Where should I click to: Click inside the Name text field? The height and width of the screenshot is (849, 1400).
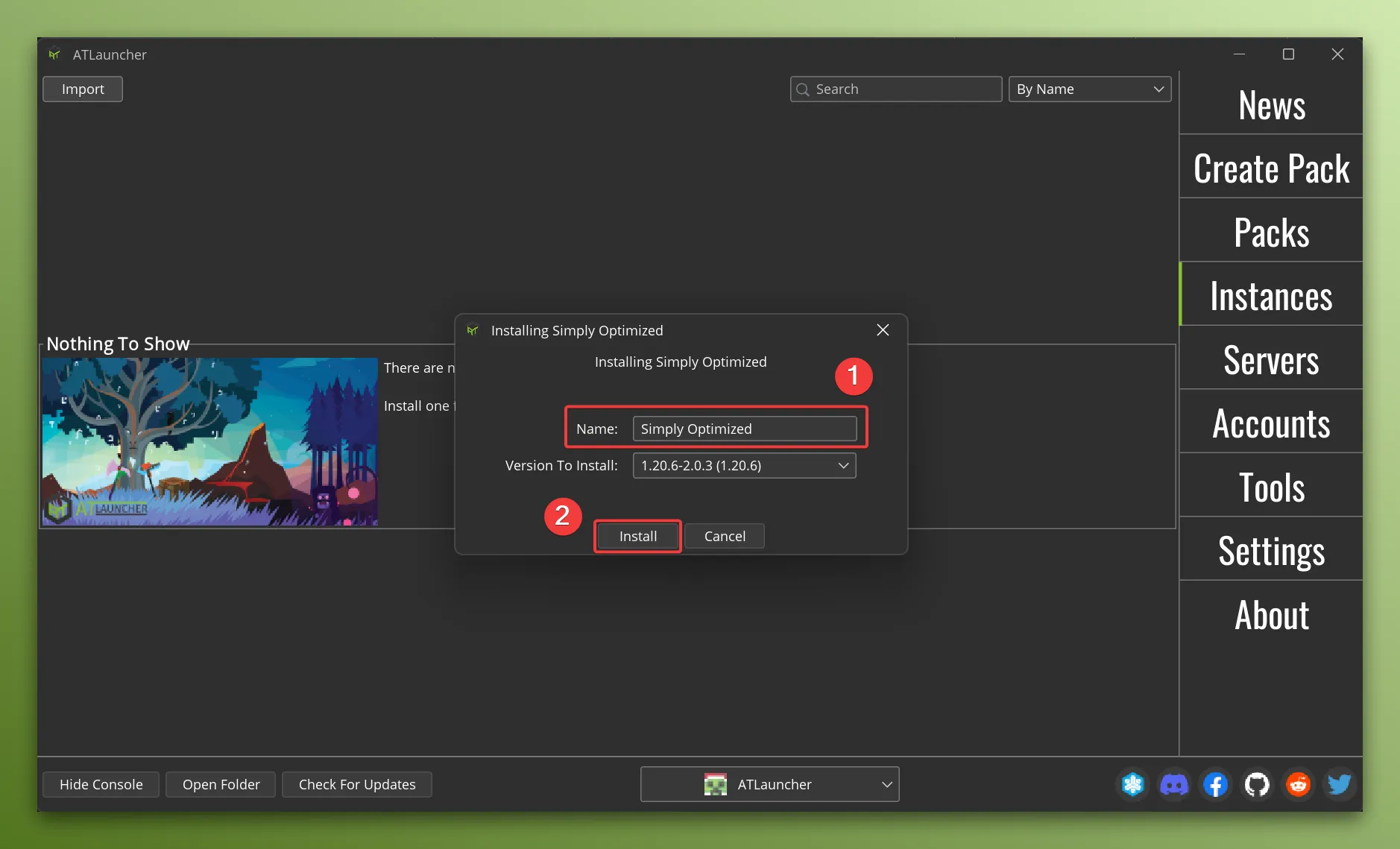coord(743,428)
